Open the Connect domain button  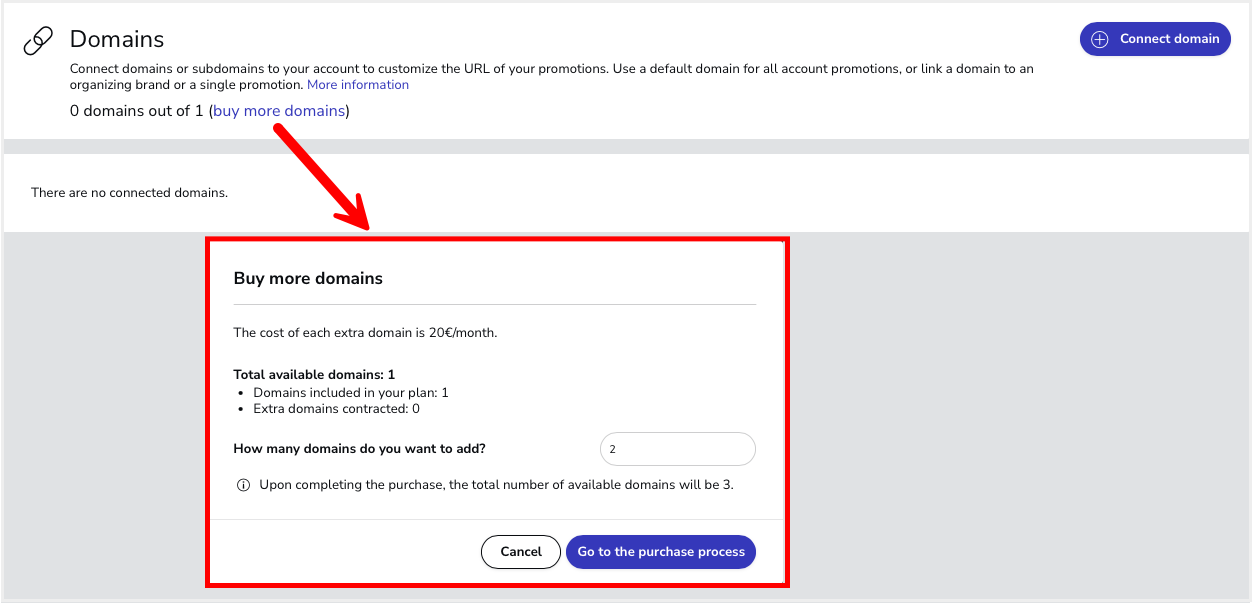tap(1155, 39)
